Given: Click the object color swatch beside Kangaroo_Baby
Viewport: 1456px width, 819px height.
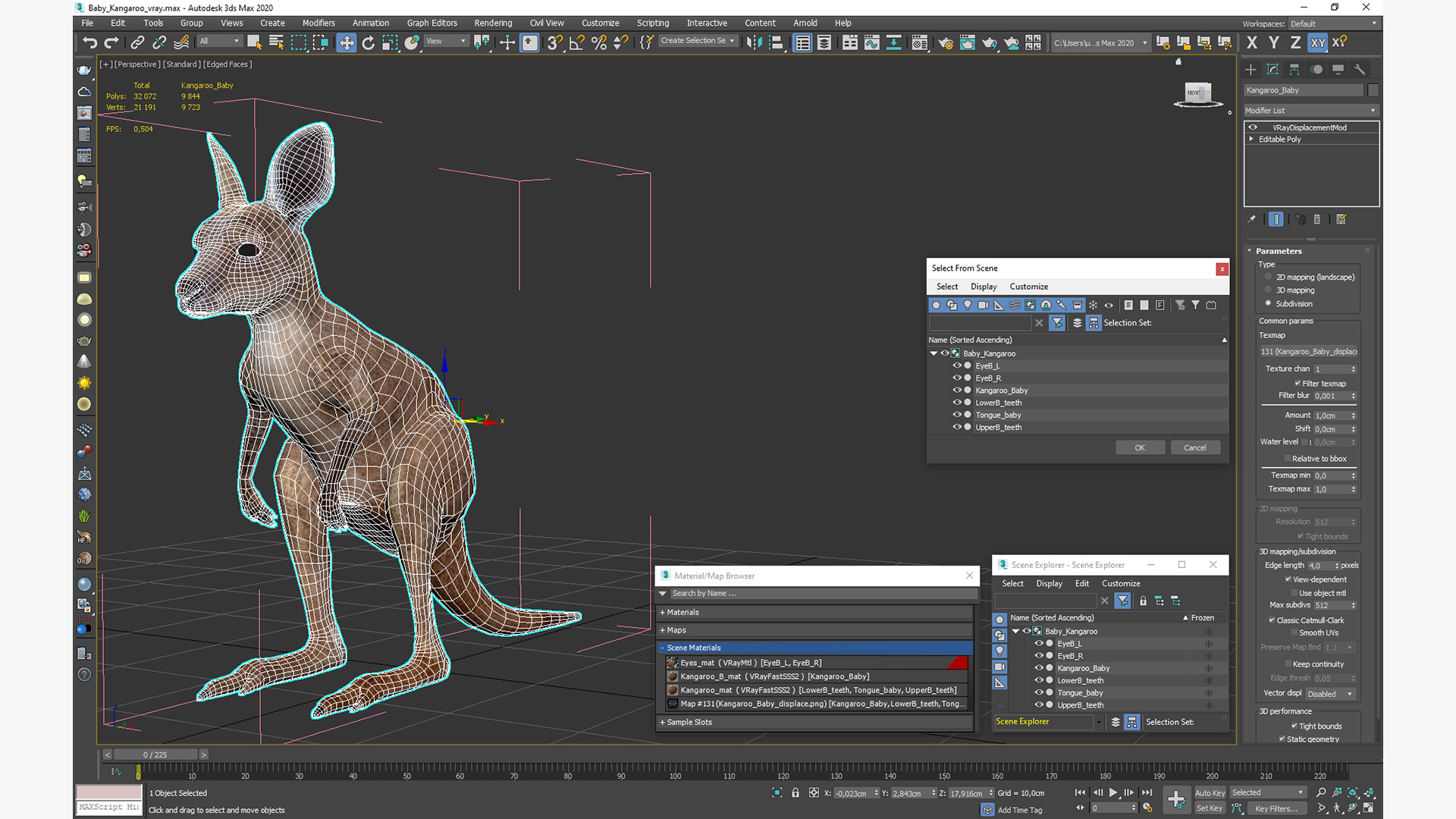Looking at the screenshot, I should tap(1373, 90).
